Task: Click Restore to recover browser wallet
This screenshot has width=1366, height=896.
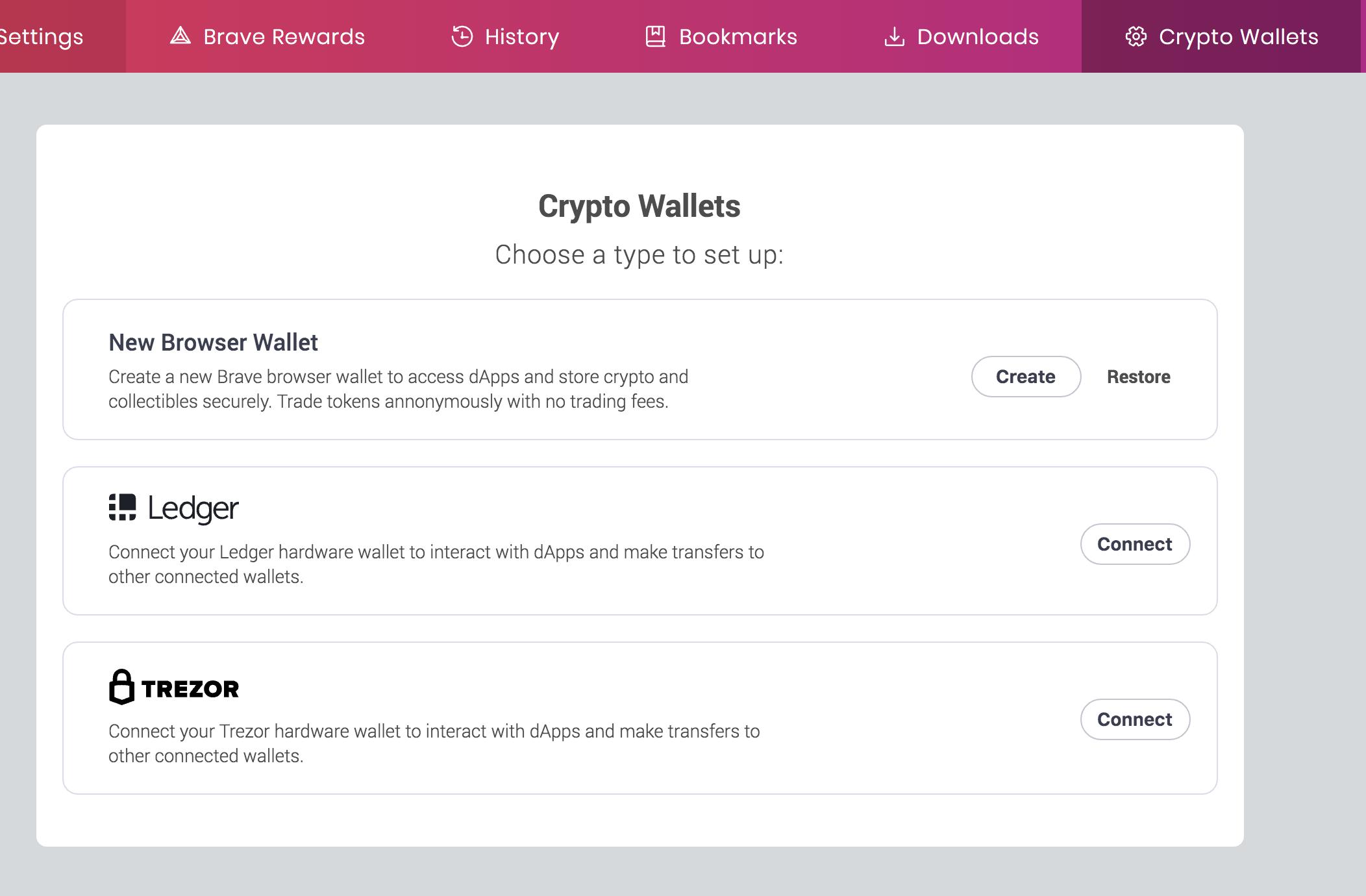Action: [x=1138, y=377]
